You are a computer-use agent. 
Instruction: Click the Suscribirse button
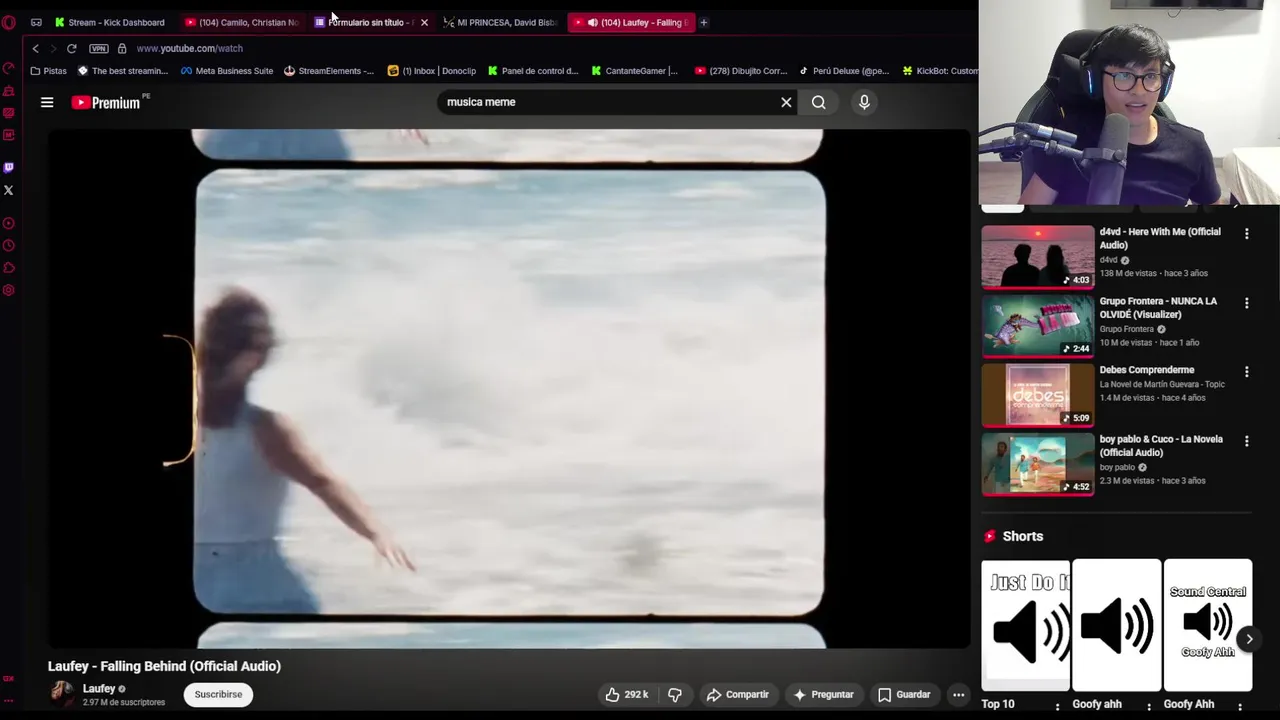[218, 694]
